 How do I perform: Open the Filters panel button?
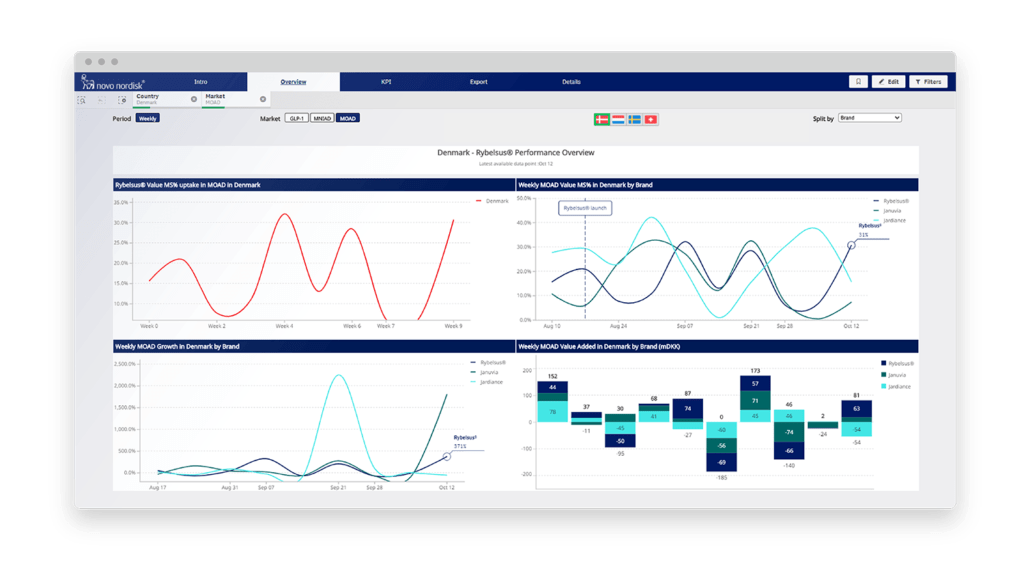coord(928,82)
